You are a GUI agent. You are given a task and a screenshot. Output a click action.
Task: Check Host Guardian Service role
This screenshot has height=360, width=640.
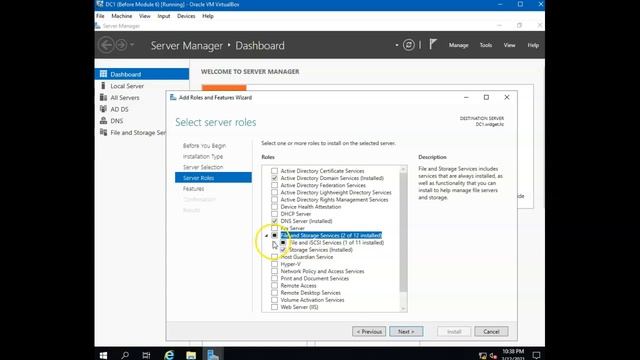point(274,257)
